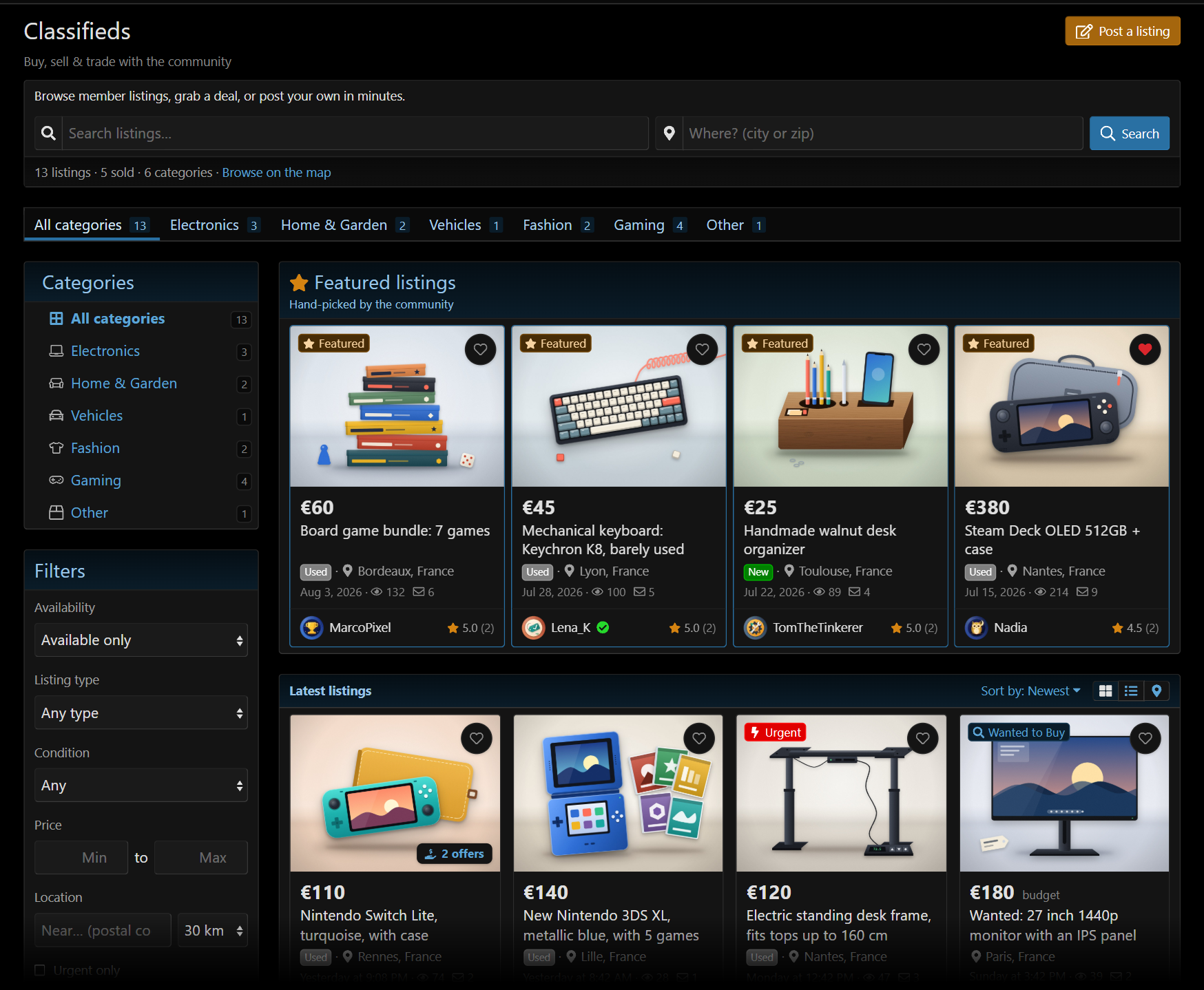Screen dimensions: 1204x990
Task: Open the Condition dropdown
Action: [141, 786]
